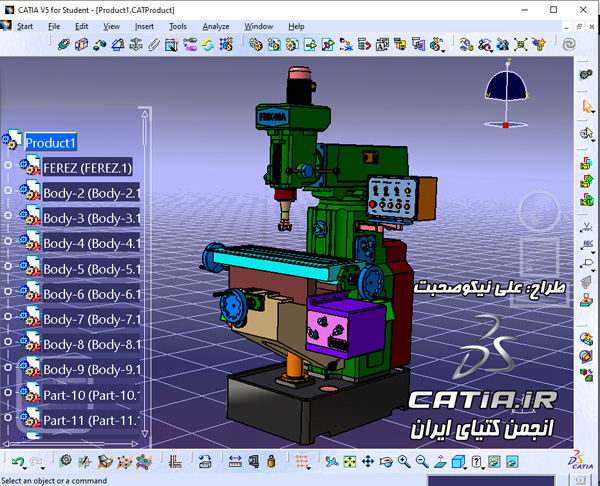Click the Fit All In icon

tap(349, 462)
